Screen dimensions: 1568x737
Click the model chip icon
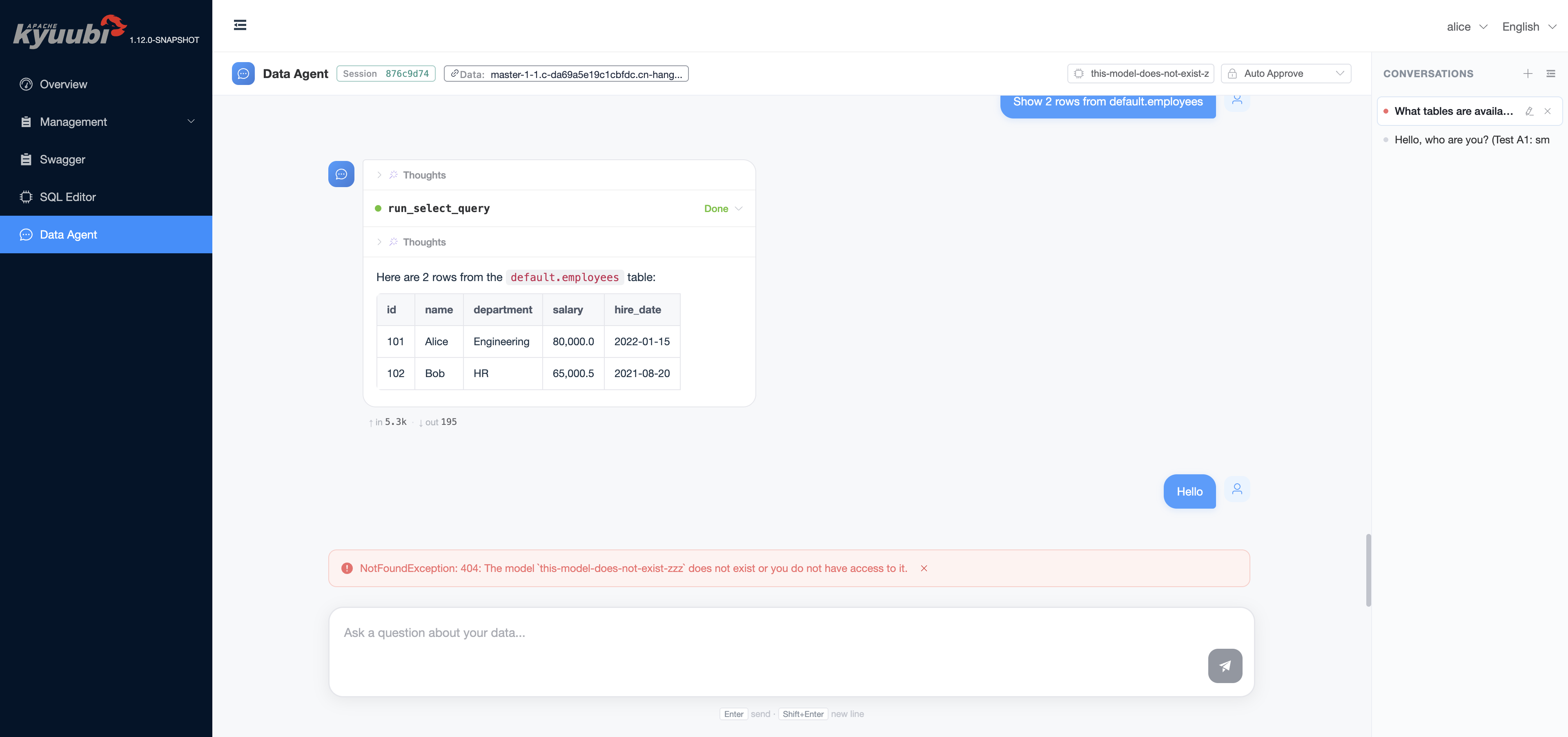1078,74
